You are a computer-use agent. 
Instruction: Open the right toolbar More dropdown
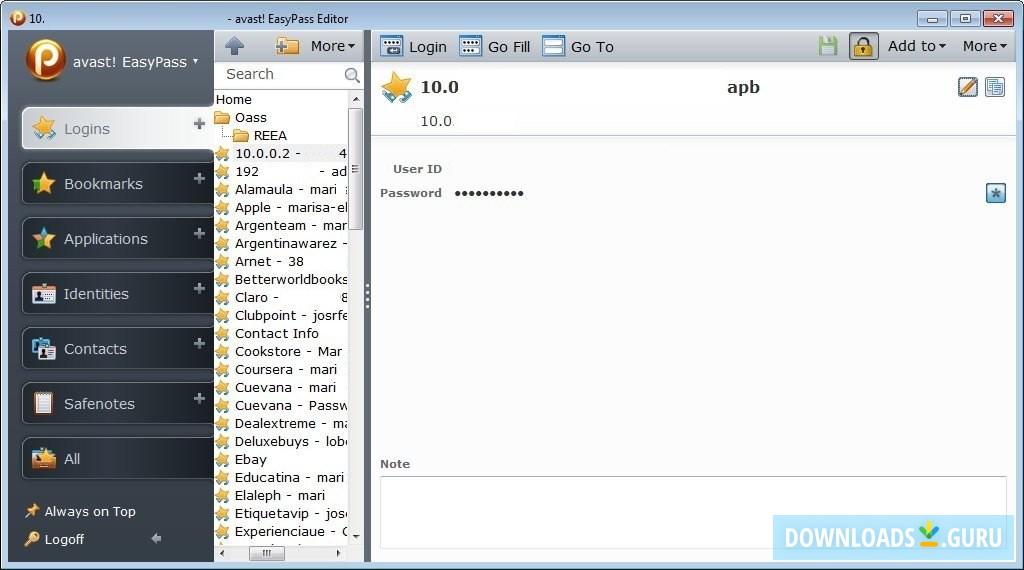click(x=985, y=46)
